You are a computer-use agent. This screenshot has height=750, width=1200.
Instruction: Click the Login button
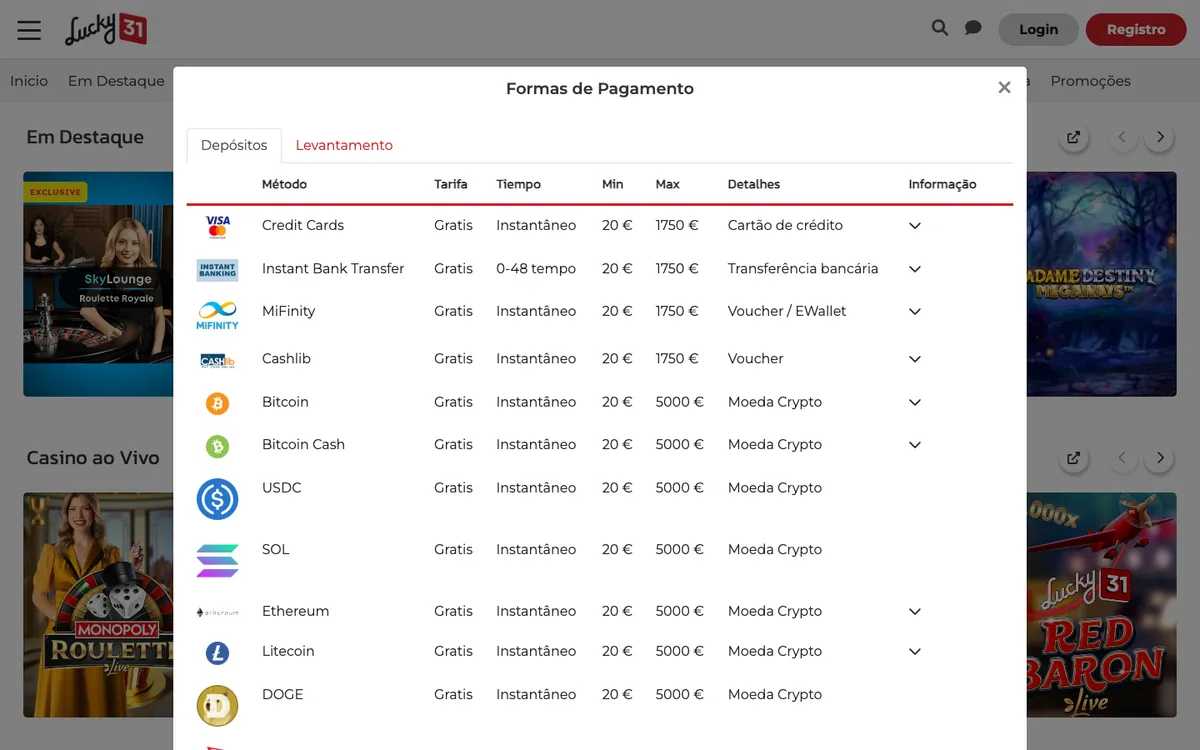click(x=1038, y=29)
